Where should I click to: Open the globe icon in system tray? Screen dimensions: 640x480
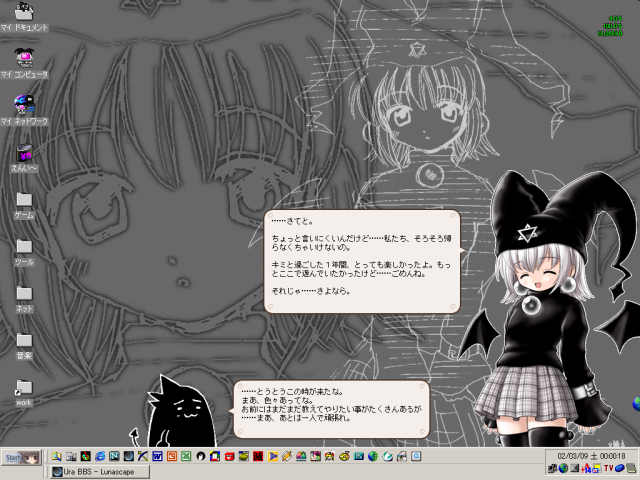[x=563, y=468]
